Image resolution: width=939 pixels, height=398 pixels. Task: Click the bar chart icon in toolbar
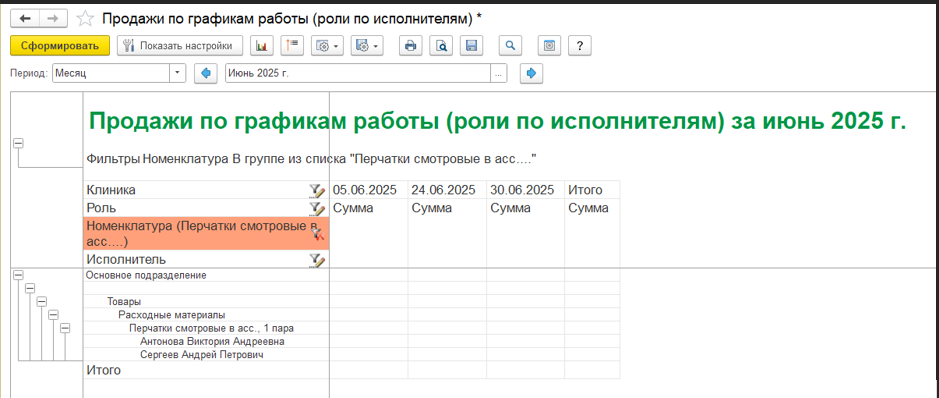click(261, 45)
